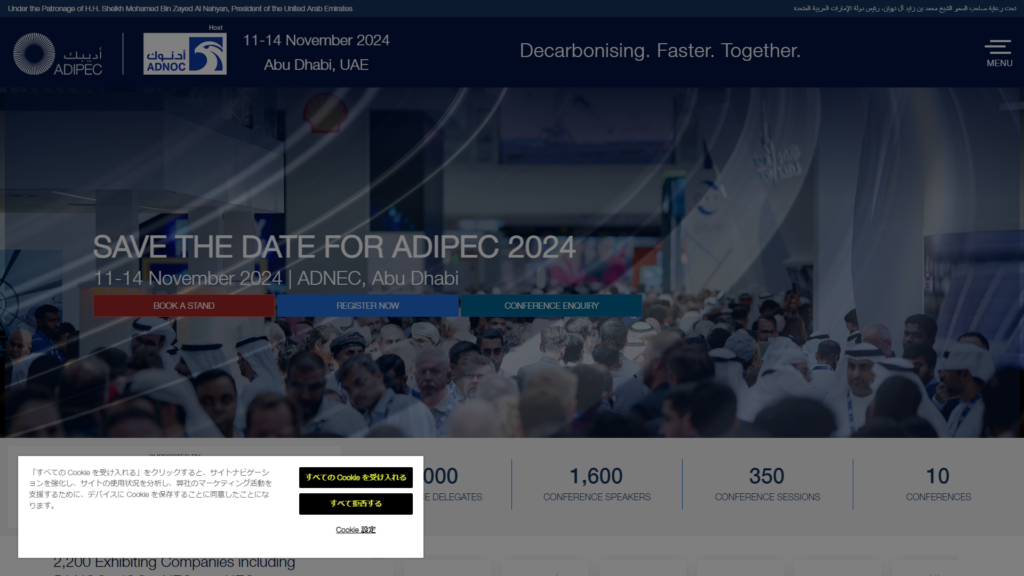Click the 'CONFERENCE SESSIONS' label
Image resolution: width=1024 pixels, height=576 pixels.
pos(767,497)
